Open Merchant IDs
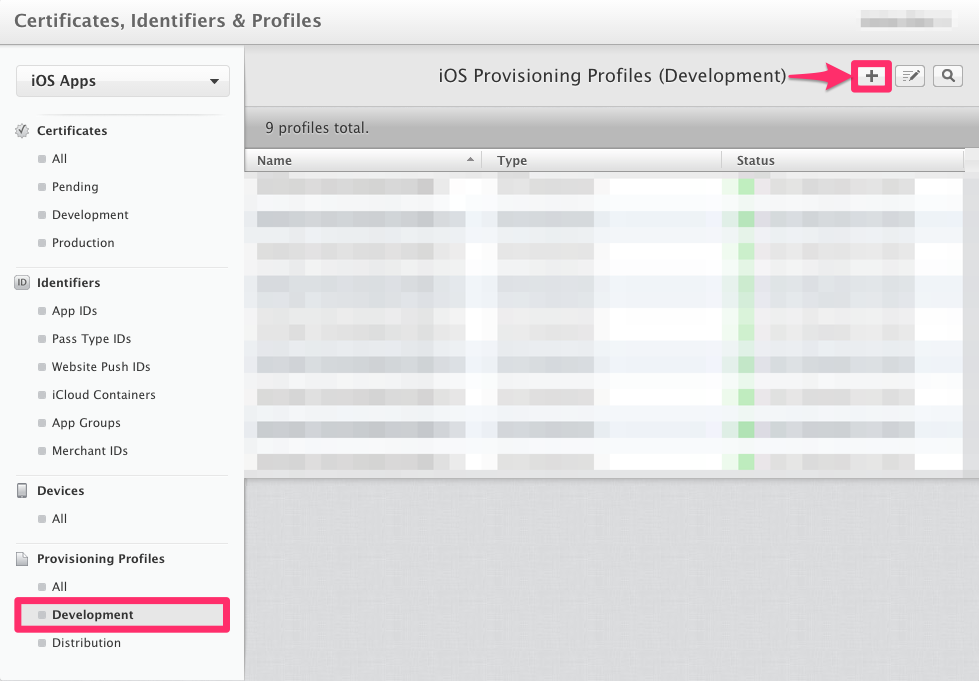The height and width of the screenshot is (681, 979). (89, 451)
